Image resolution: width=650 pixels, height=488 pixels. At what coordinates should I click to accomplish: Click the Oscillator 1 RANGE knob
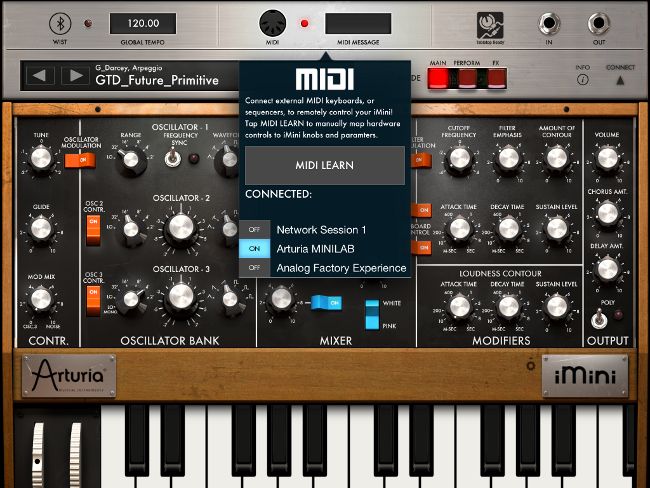130,160
